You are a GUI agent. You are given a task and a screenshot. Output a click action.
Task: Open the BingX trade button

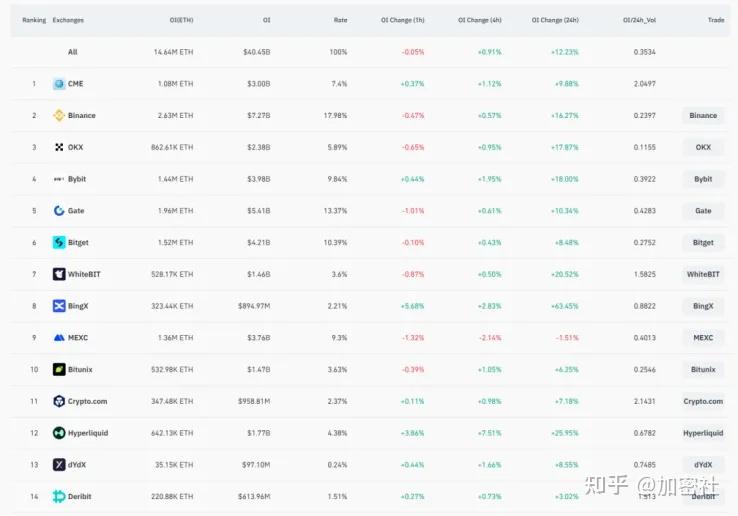tap(703, 306)
